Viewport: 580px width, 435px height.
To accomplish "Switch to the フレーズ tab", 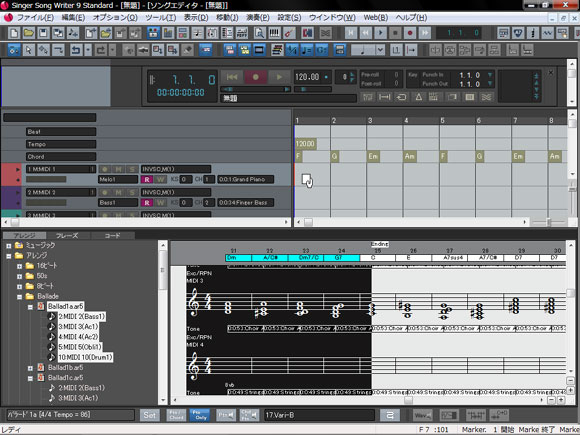I will [67, 235].
